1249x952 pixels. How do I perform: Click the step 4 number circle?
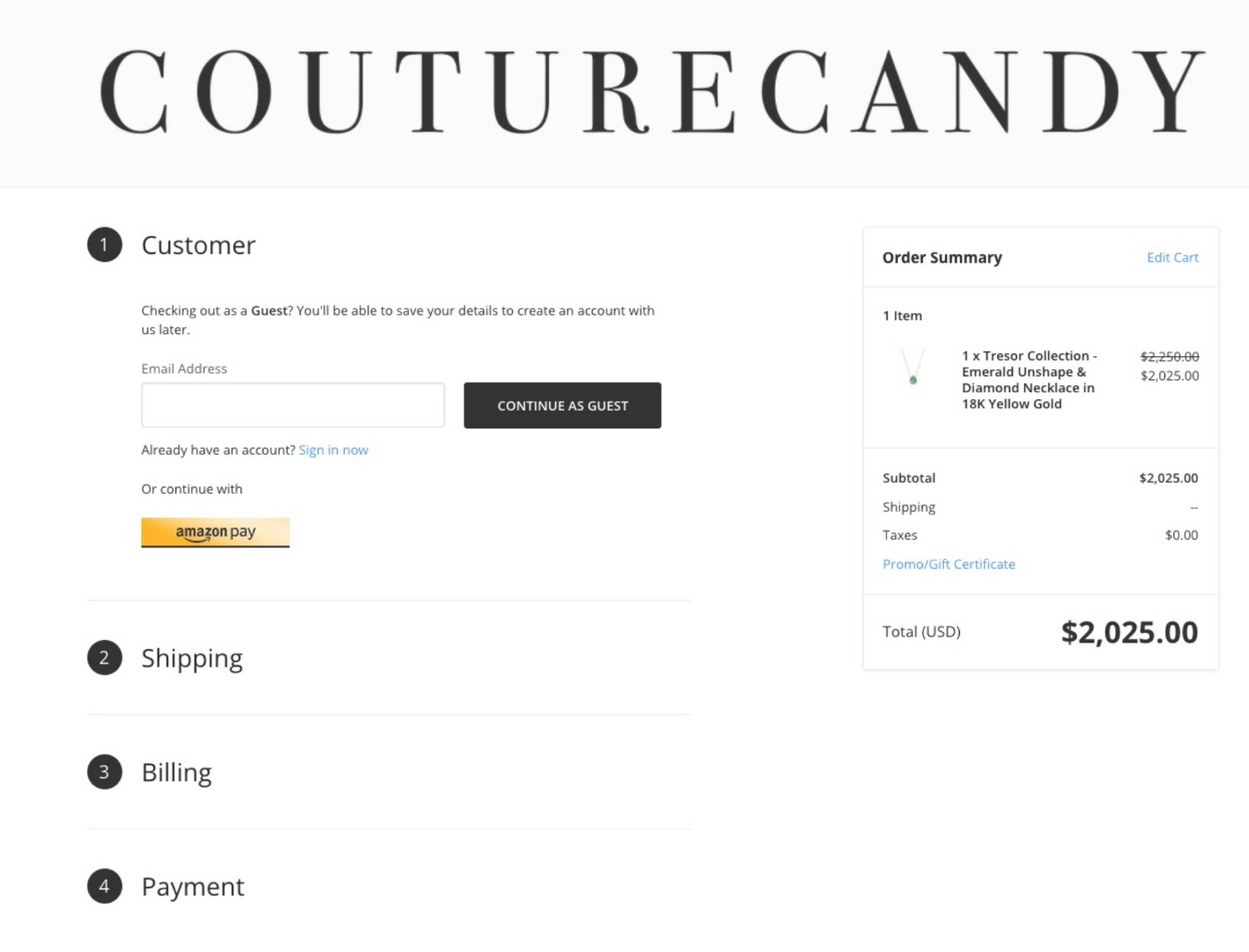tap(104, 886)
